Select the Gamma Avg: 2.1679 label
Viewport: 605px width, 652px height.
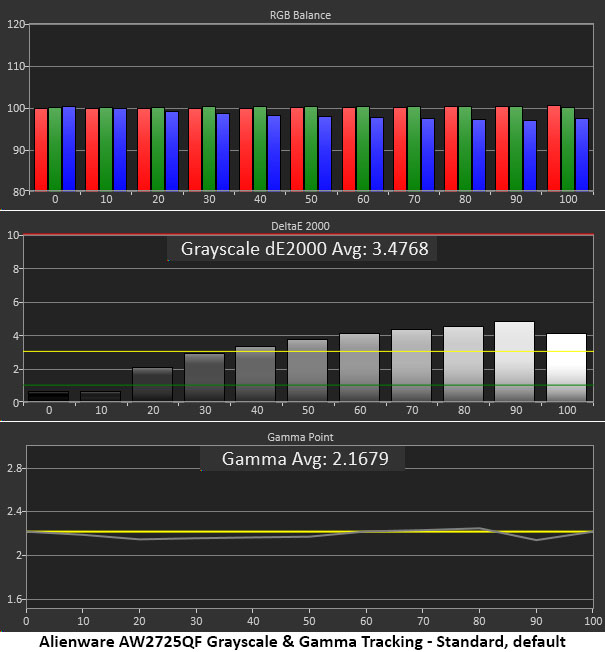(305, 459)
